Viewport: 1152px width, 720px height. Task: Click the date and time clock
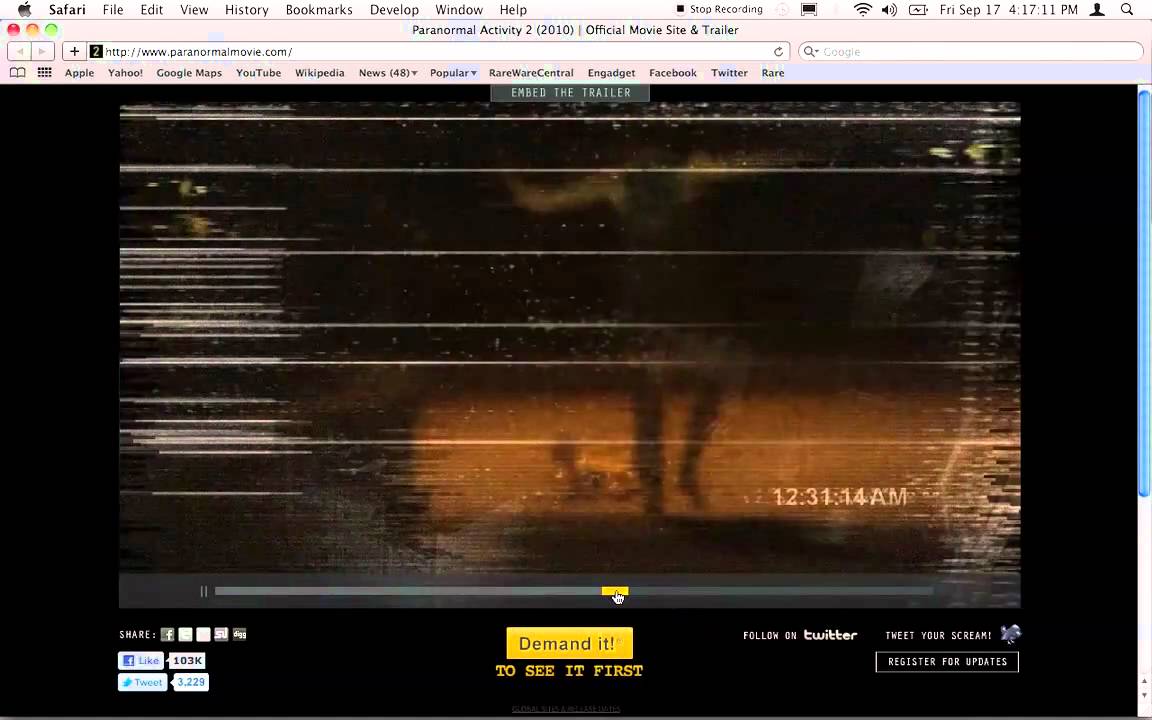click(1009, 10)
